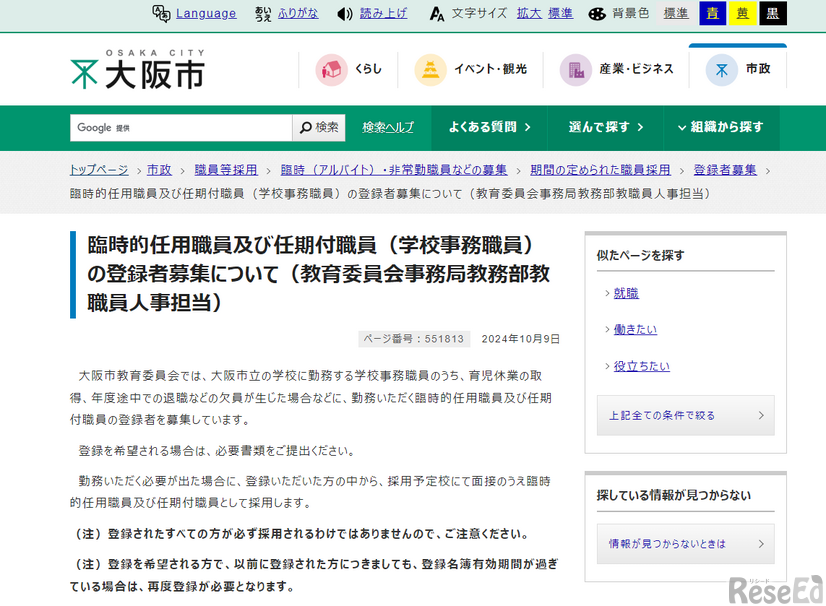Enlarge text with 拡大 link
This screenshot has height=606, width=826.
[x=529, y=13]
